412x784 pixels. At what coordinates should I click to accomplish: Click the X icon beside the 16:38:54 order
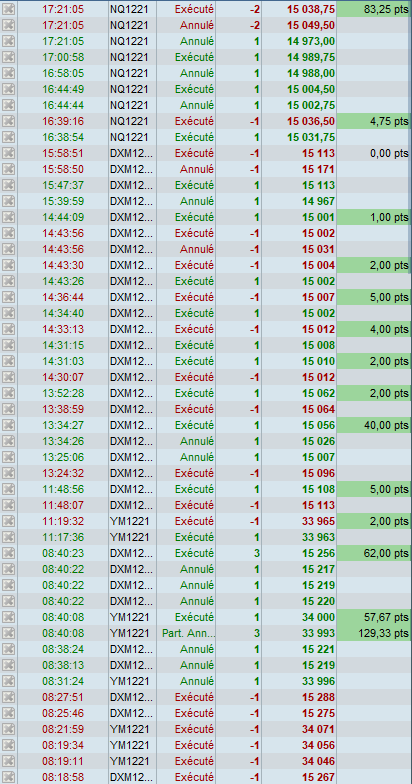8,137
